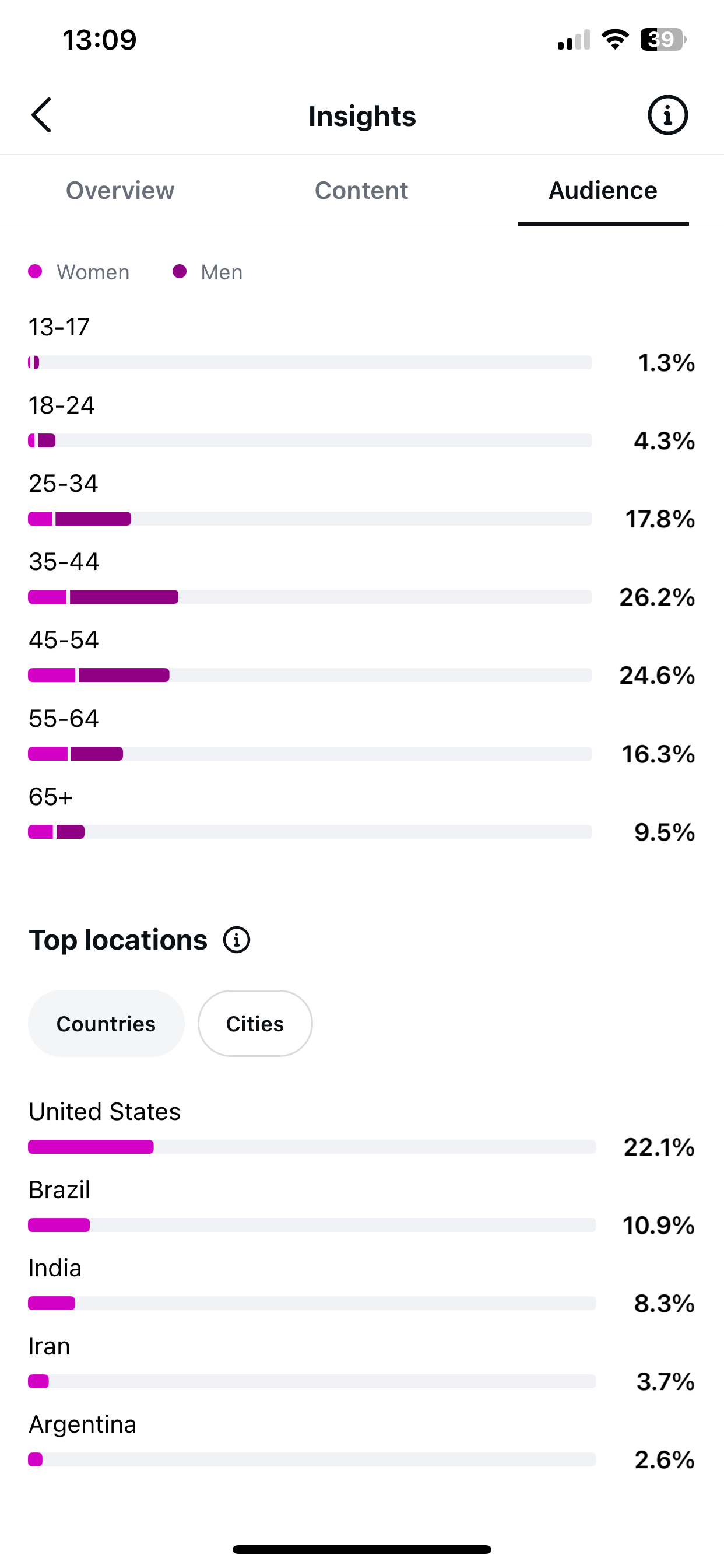Image resolution: width=724 pixels, height=1568 pixels.
Task: Tap the 45-54 percentage value
Action: (657, 675)
